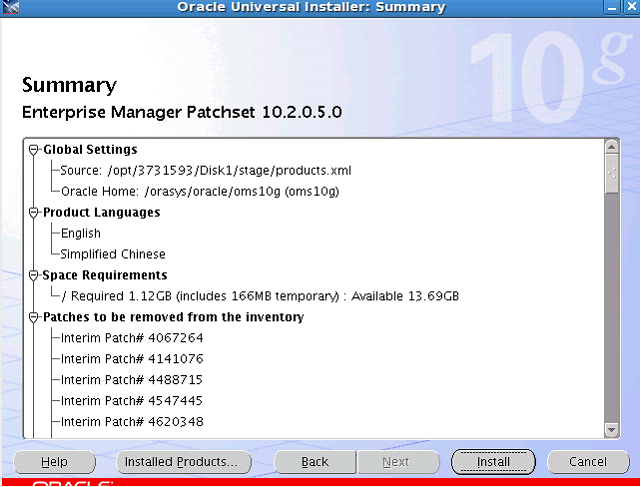This screenshot has width=641, height=487.
Task: Click scrollbar down arrow in summary list
Action: (x=612, y=430)
